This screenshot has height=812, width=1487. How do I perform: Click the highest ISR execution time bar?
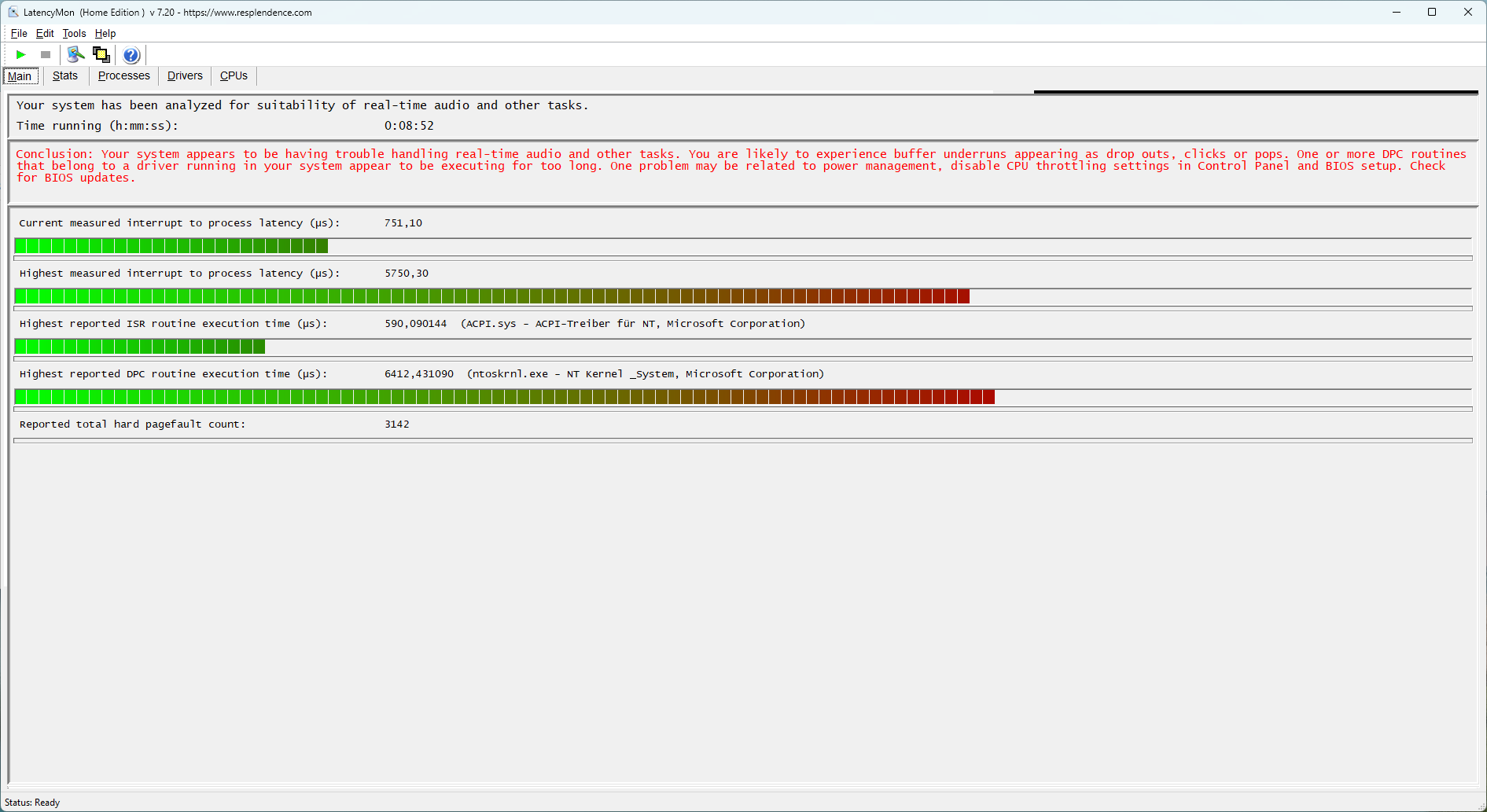pos(742,347)
